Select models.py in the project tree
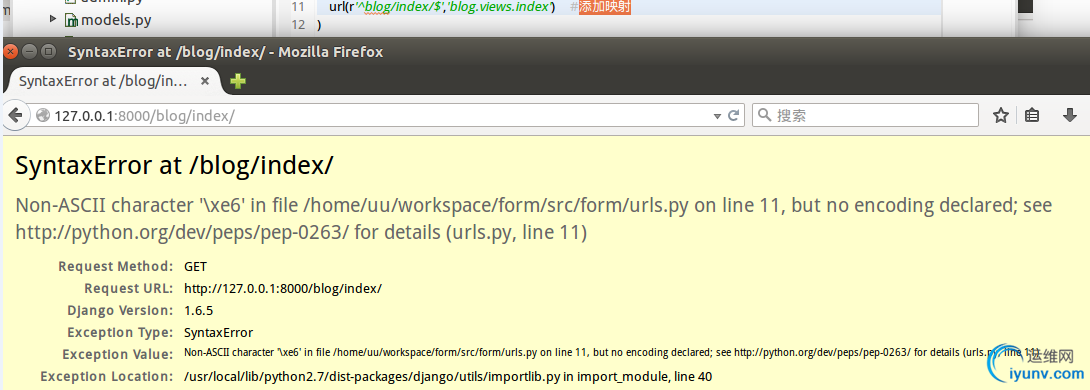Image resolution: width=1090 pixels, height=390 pixels. coord(116,19)
